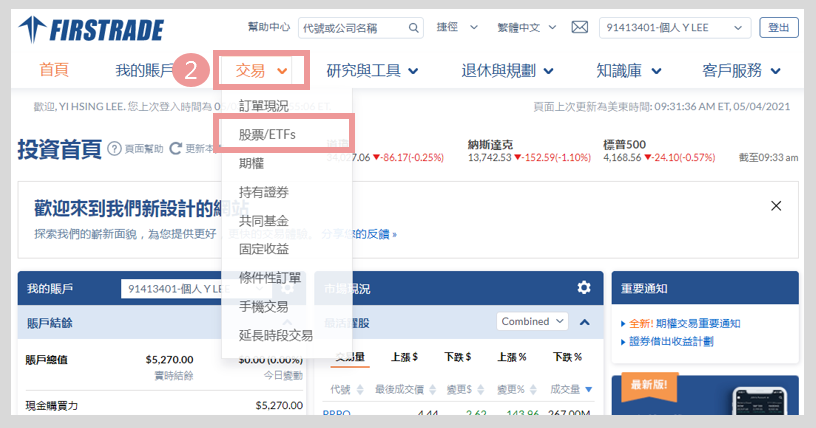The width and height of the screenshot is (816, 428).
Task: Switch to the 上漲$ tab
Action: pyautogui.click(x=404, y=357)
